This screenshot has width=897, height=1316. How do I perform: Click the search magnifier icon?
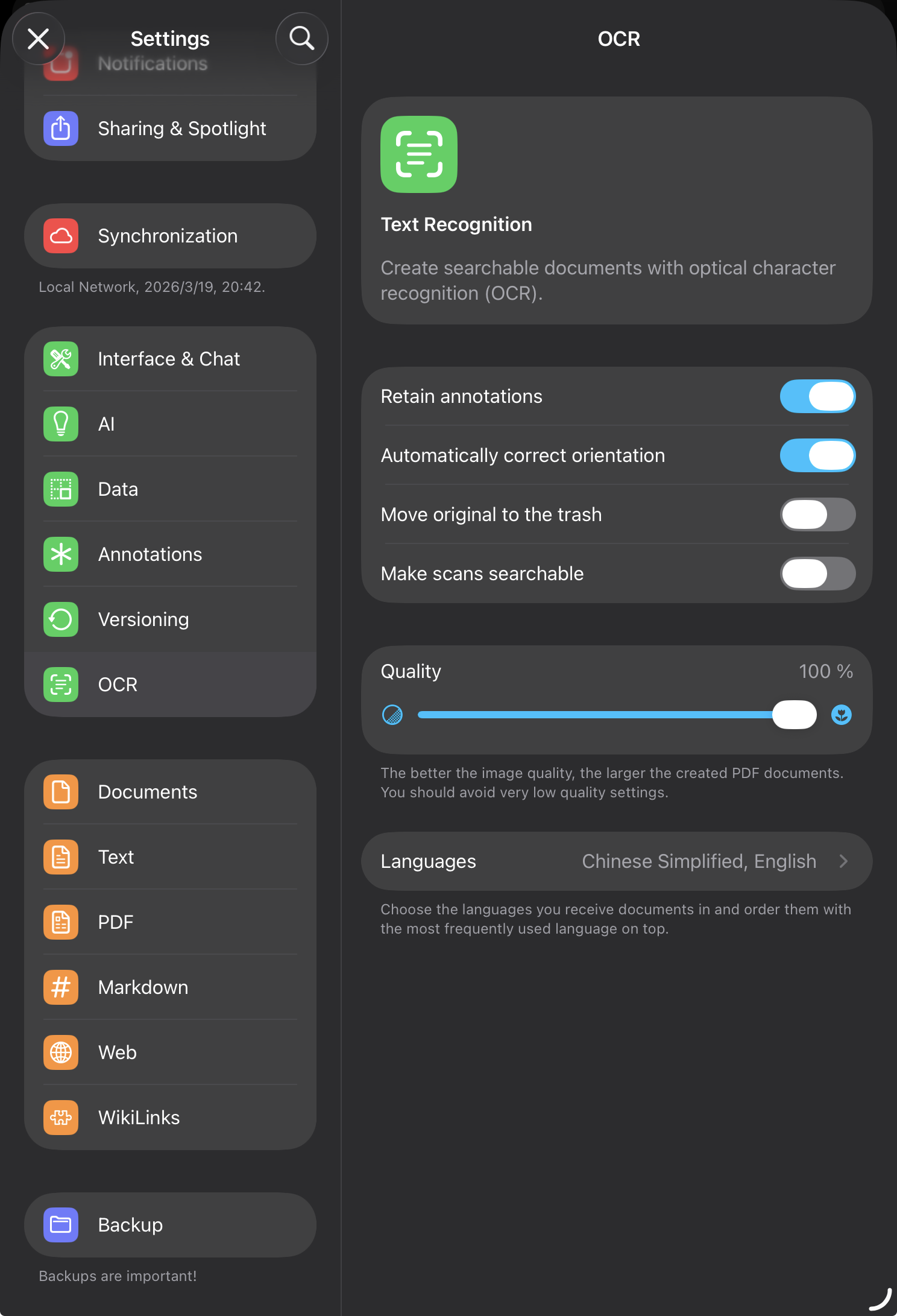click(301, 39)
